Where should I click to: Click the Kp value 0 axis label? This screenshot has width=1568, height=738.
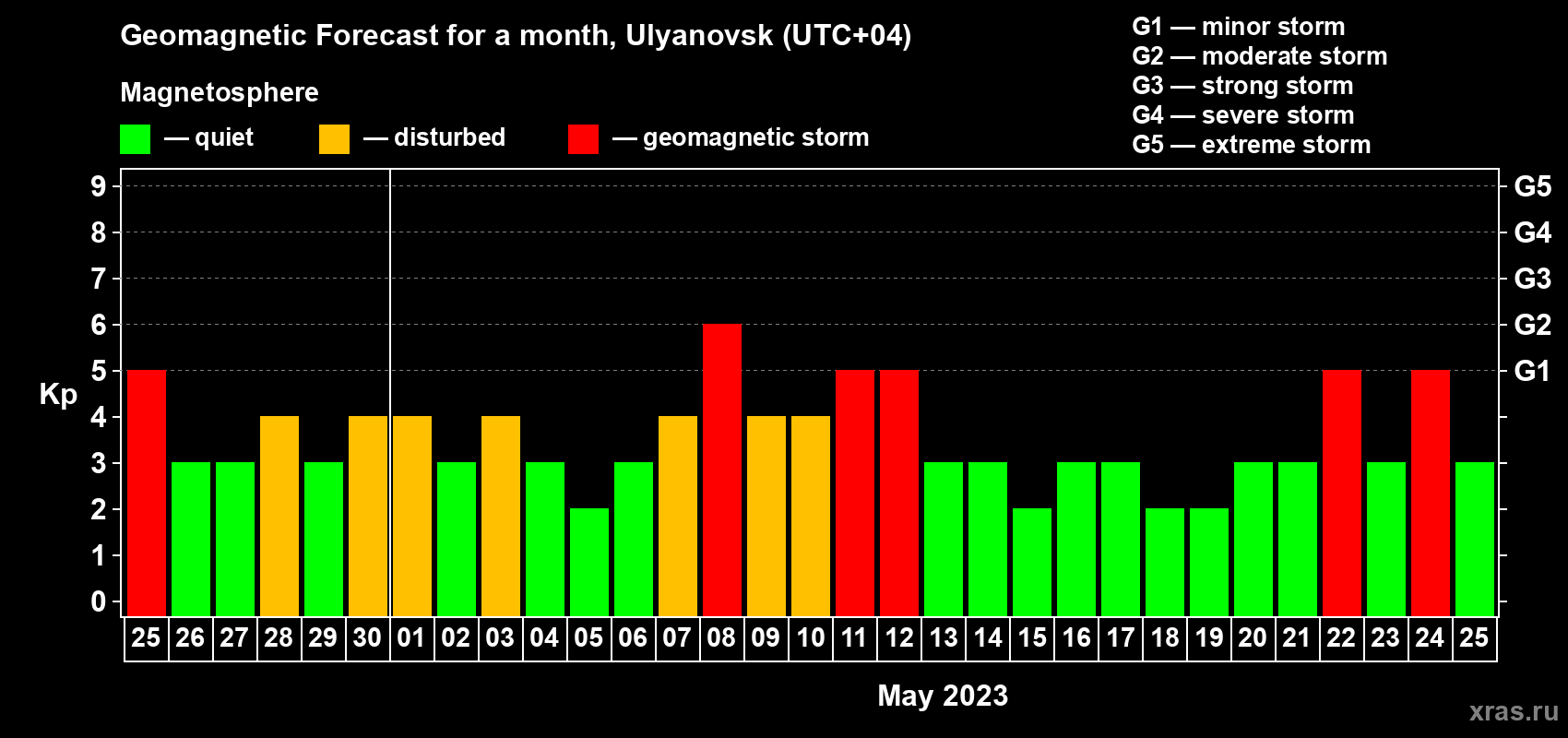pos(99,601)
